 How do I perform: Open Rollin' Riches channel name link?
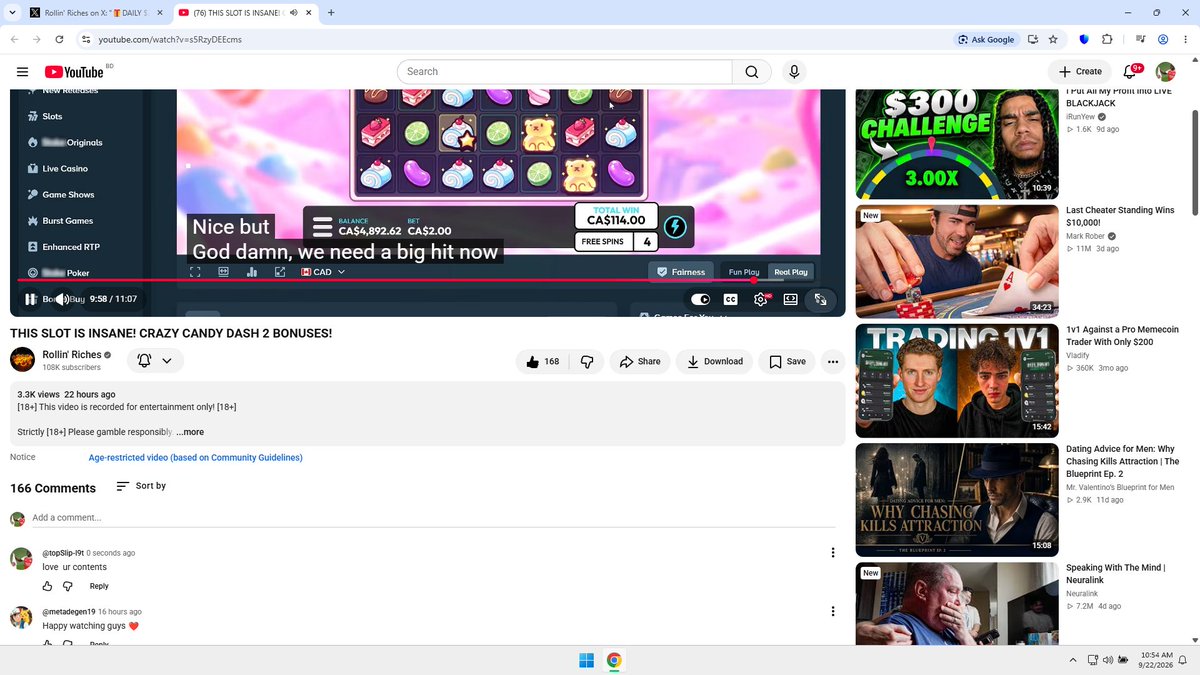point(72,354)
